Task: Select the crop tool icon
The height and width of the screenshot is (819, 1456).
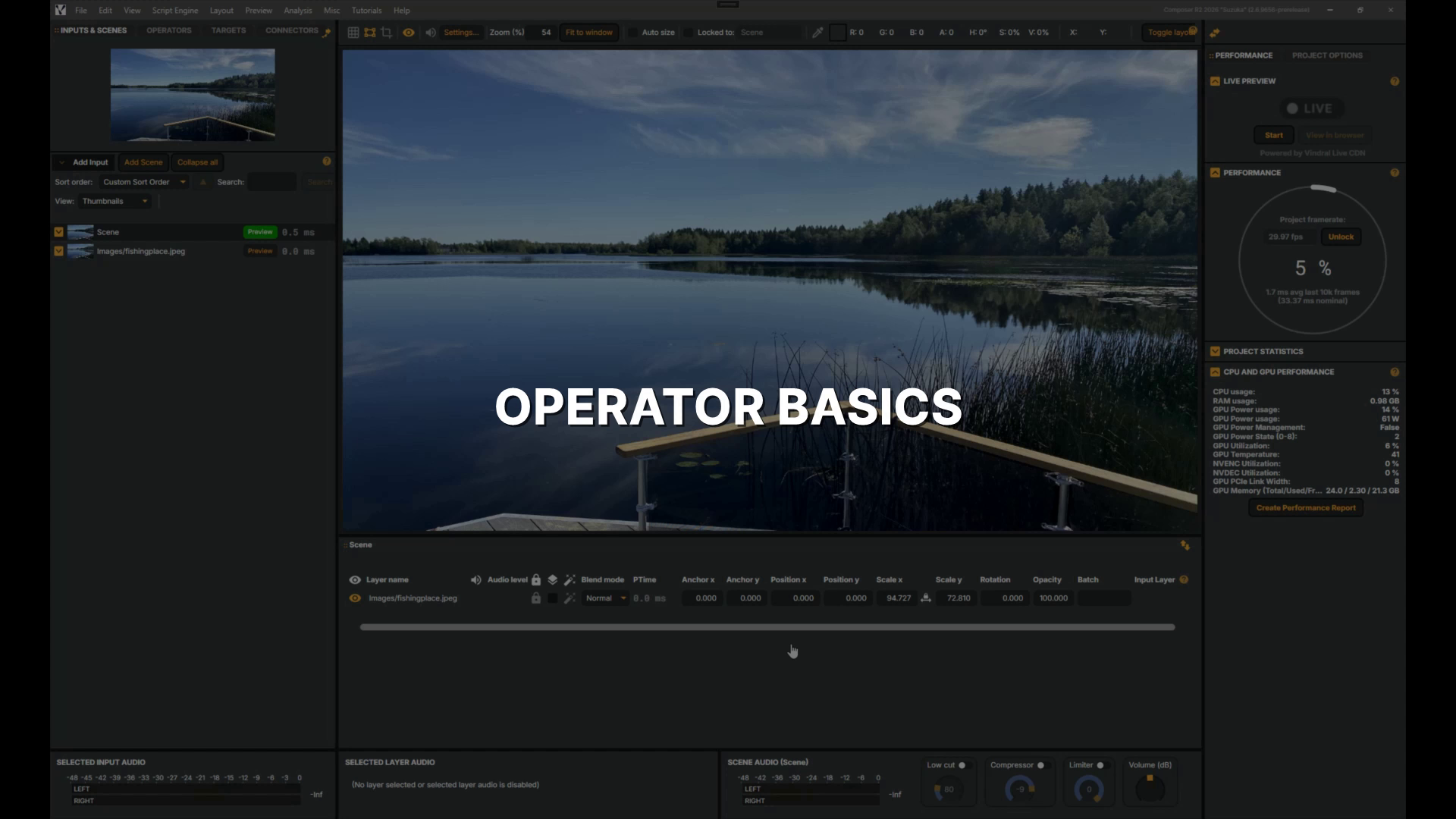Action: pos(387,33)
